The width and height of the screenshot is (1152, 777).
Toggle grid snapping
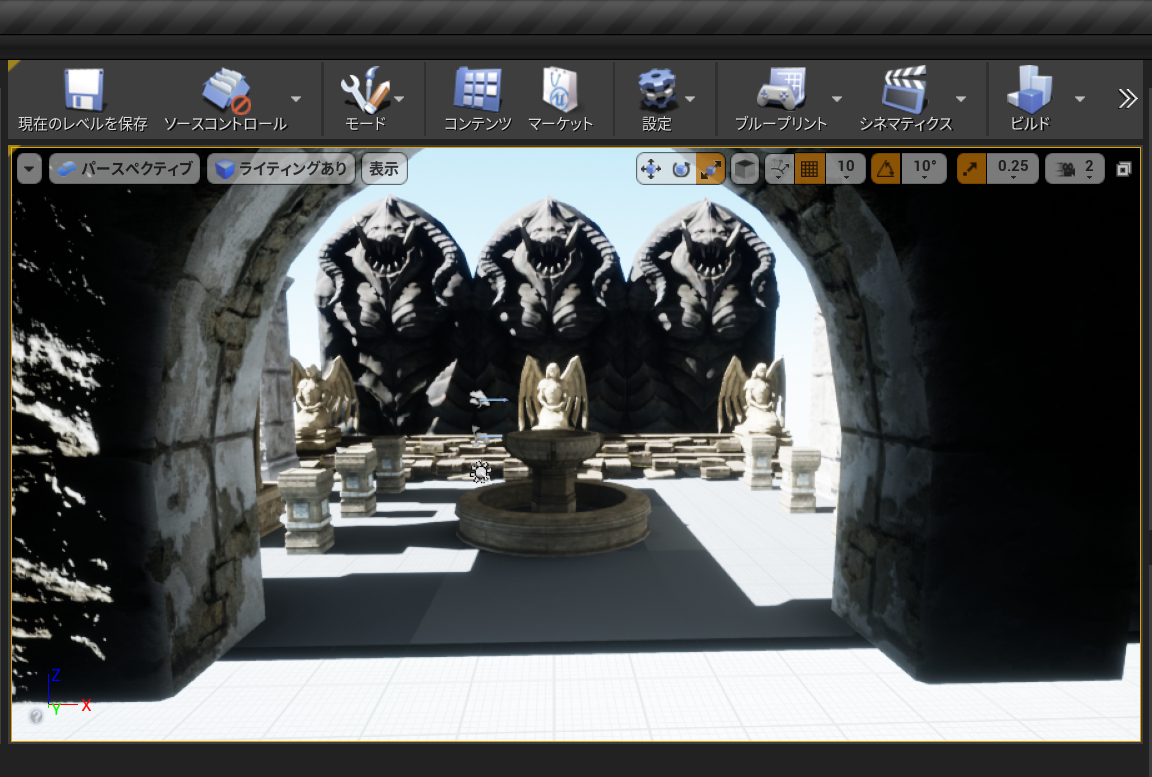coord(809,169)
